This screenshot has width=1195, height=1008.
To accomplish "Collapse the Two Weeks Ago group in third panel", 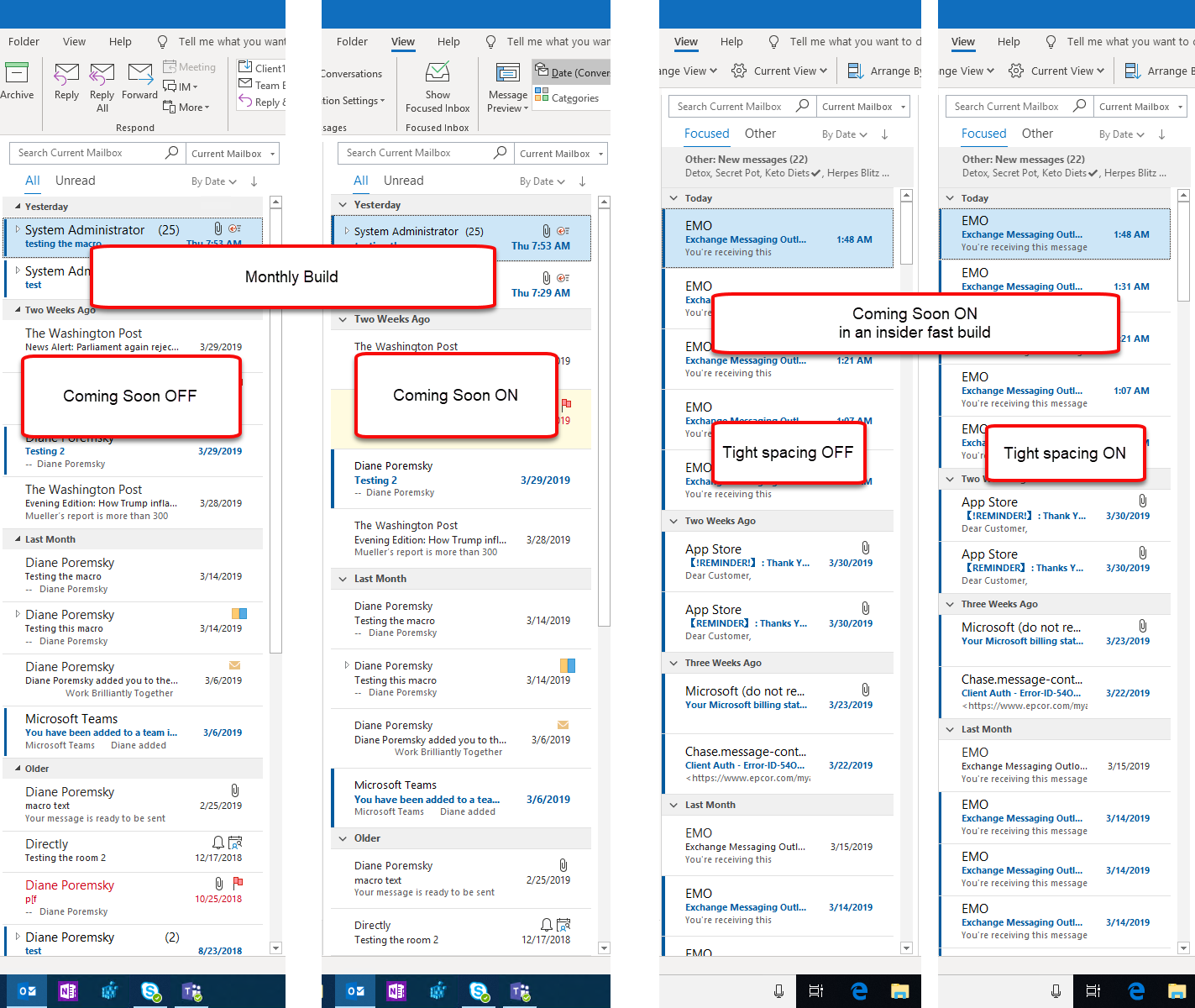I will 673,521.
